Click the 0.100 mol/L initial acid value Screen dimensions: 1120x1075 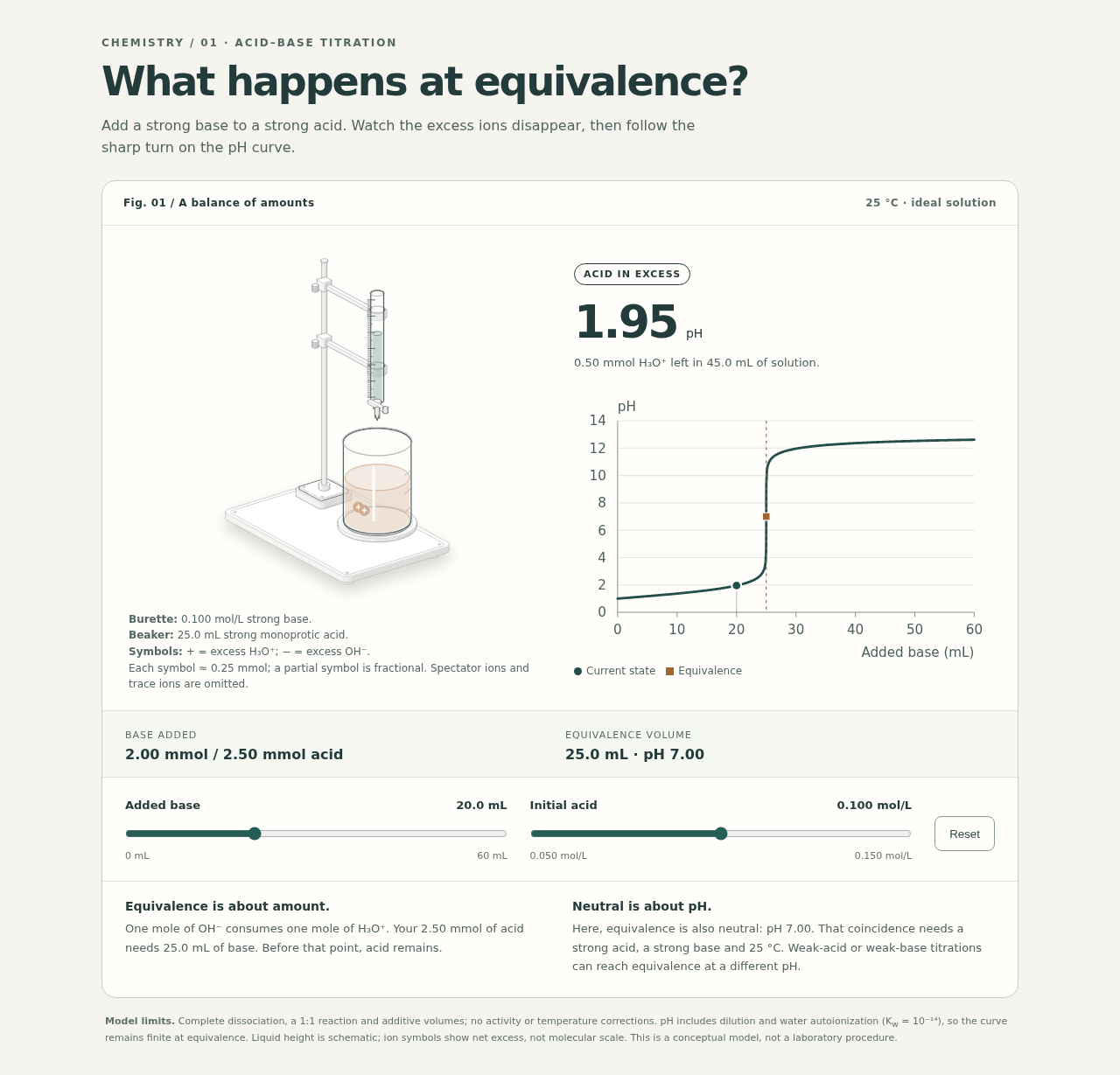click(x=874, y=806)
